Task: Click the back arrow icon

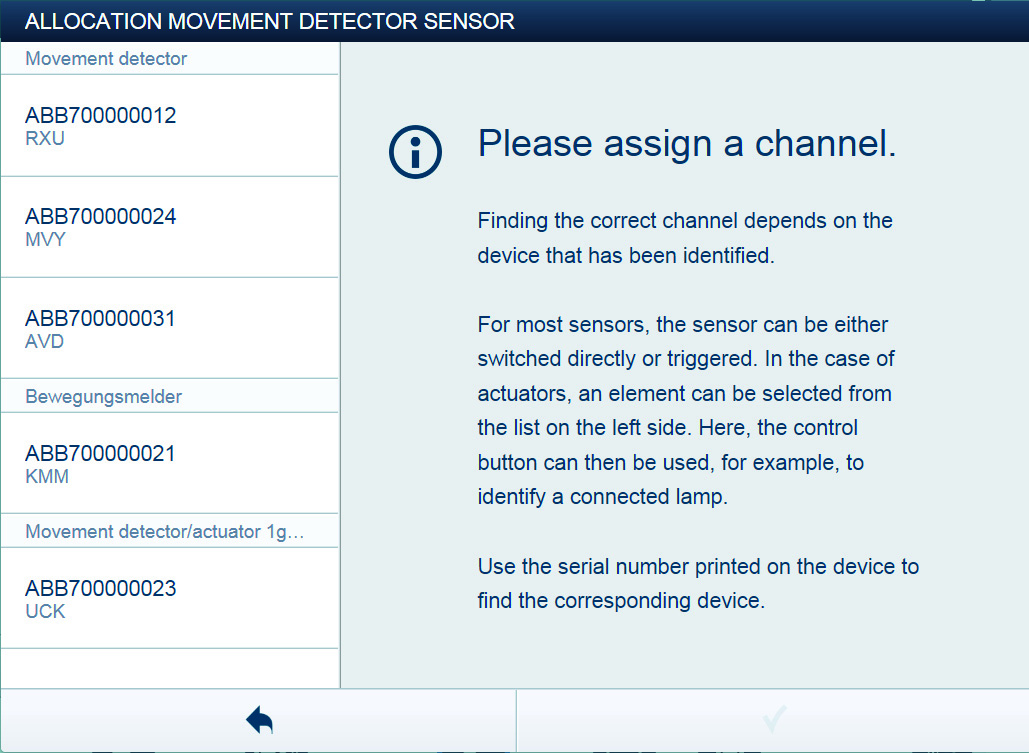Action: click(260, 720)
